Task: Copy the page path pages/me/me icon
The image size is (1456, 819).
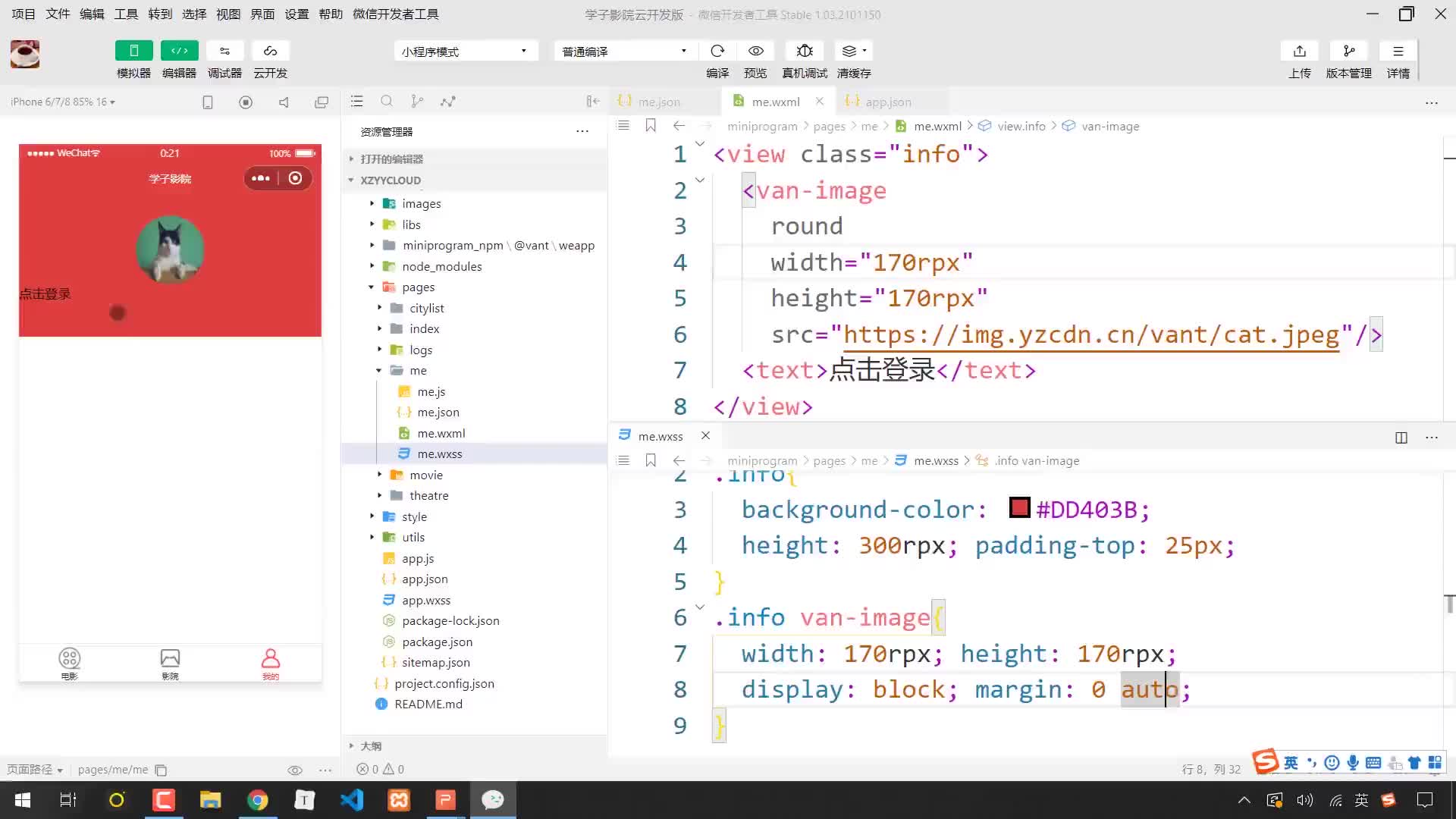Action: pos(161,770)
